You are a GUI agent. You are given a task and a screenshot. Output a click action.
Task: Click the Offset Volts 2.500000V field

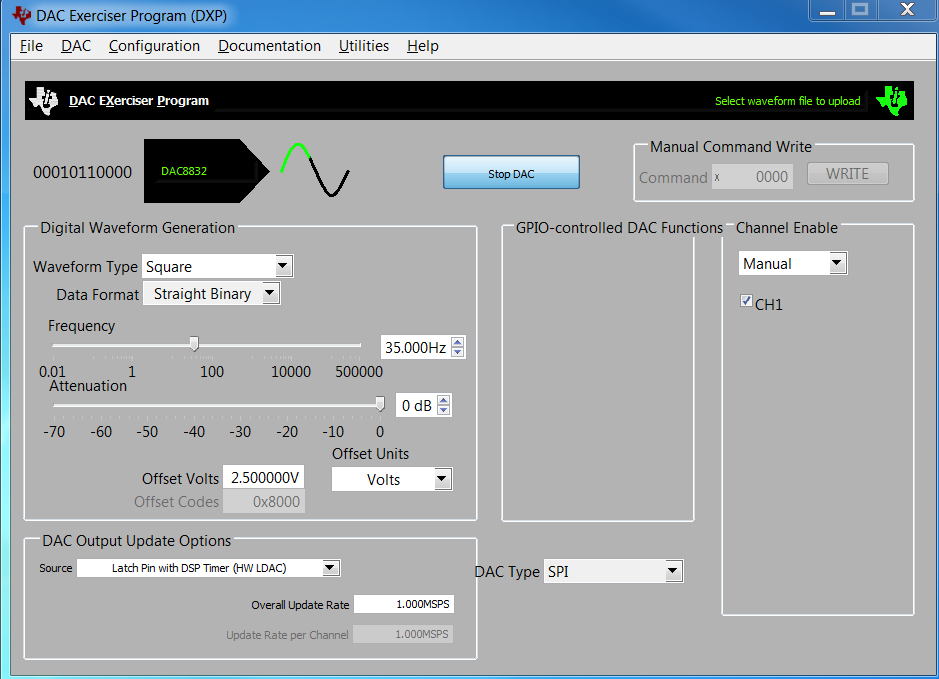coord(263,477)
